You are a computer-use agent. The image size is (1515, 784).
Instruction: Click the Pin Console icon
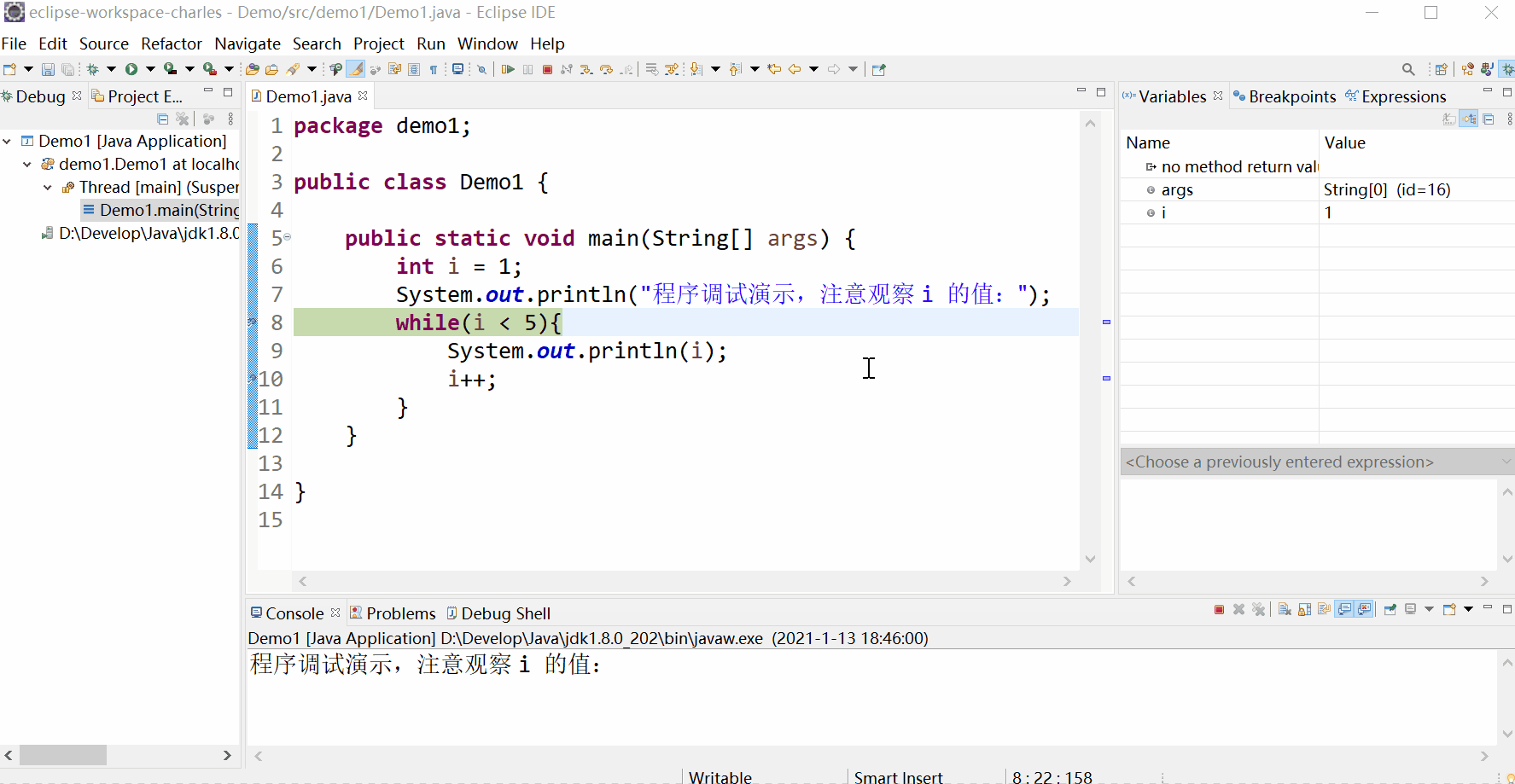(1390, 609)
